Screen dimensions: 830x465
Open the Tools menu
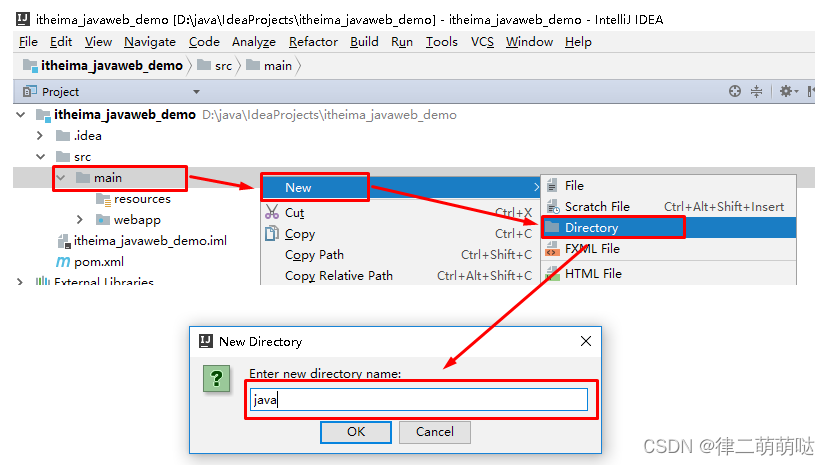tap(441, 42)
